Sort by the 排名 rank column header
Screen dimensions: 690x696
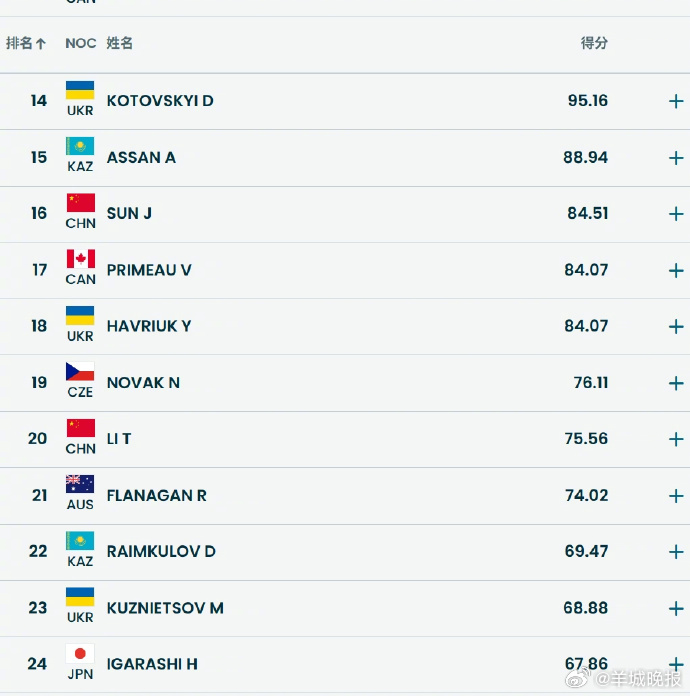tap(26, 43)
